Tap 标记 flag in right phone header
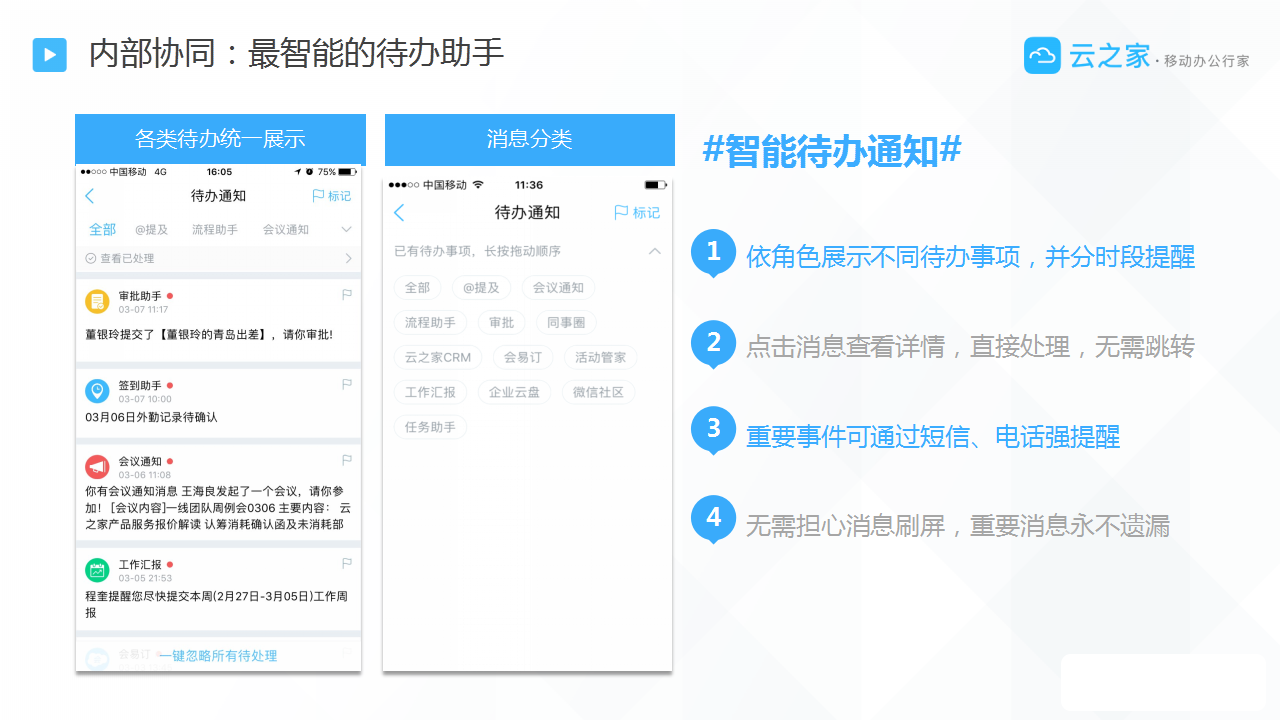1280x720 pixels. [636, 212]
